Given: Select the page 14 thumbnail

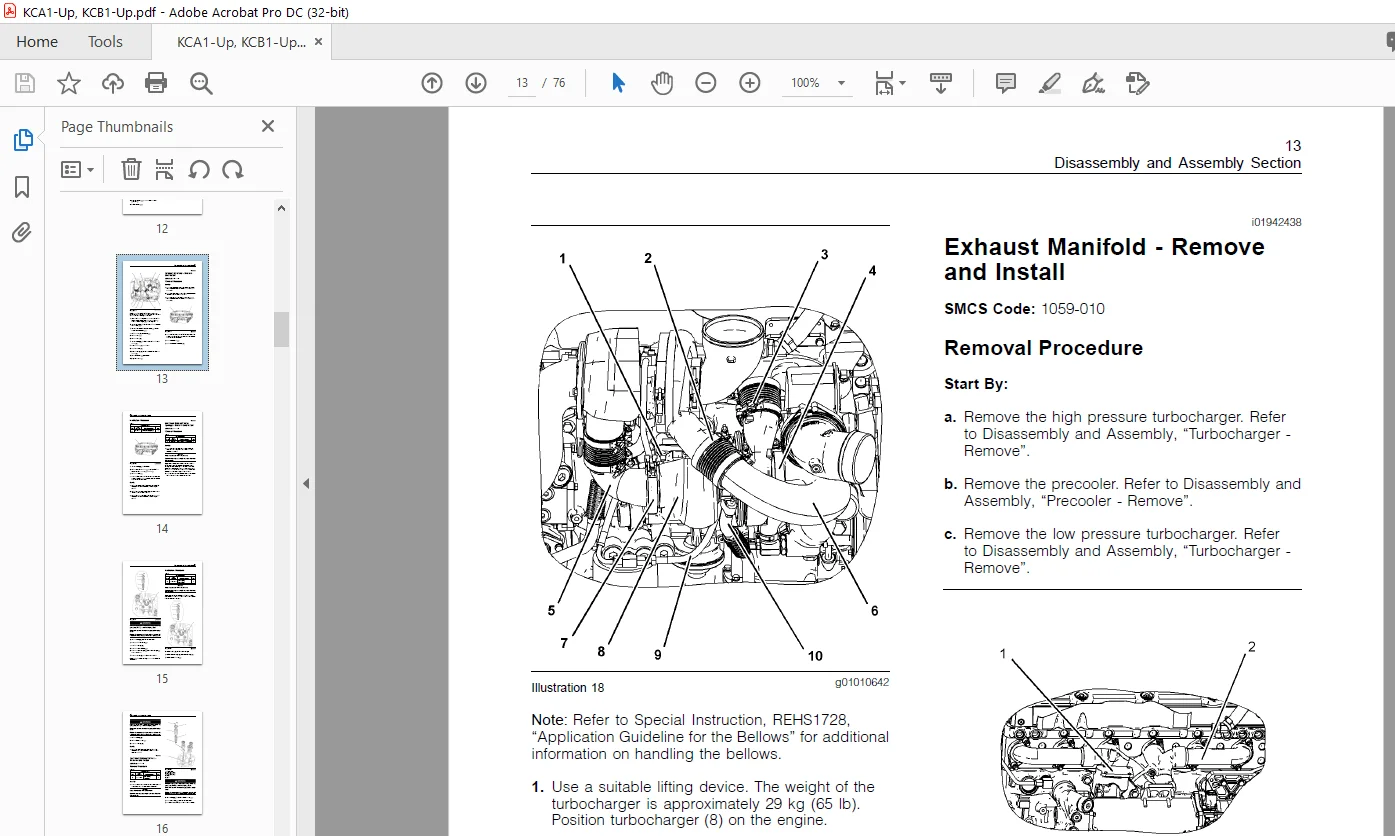Looking at the screenshot, I should point(162,462).
